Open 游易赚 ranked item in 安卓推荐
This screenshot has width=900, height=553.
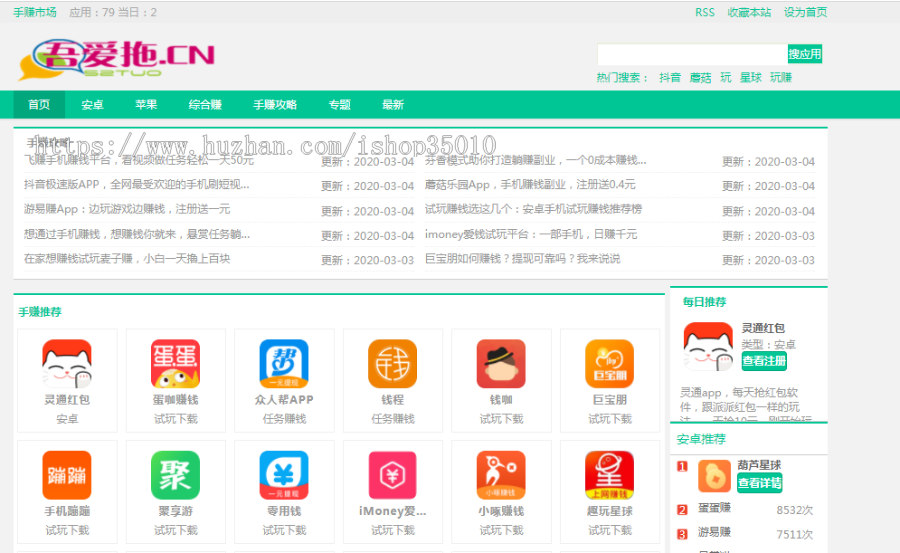tap(715, 532)
